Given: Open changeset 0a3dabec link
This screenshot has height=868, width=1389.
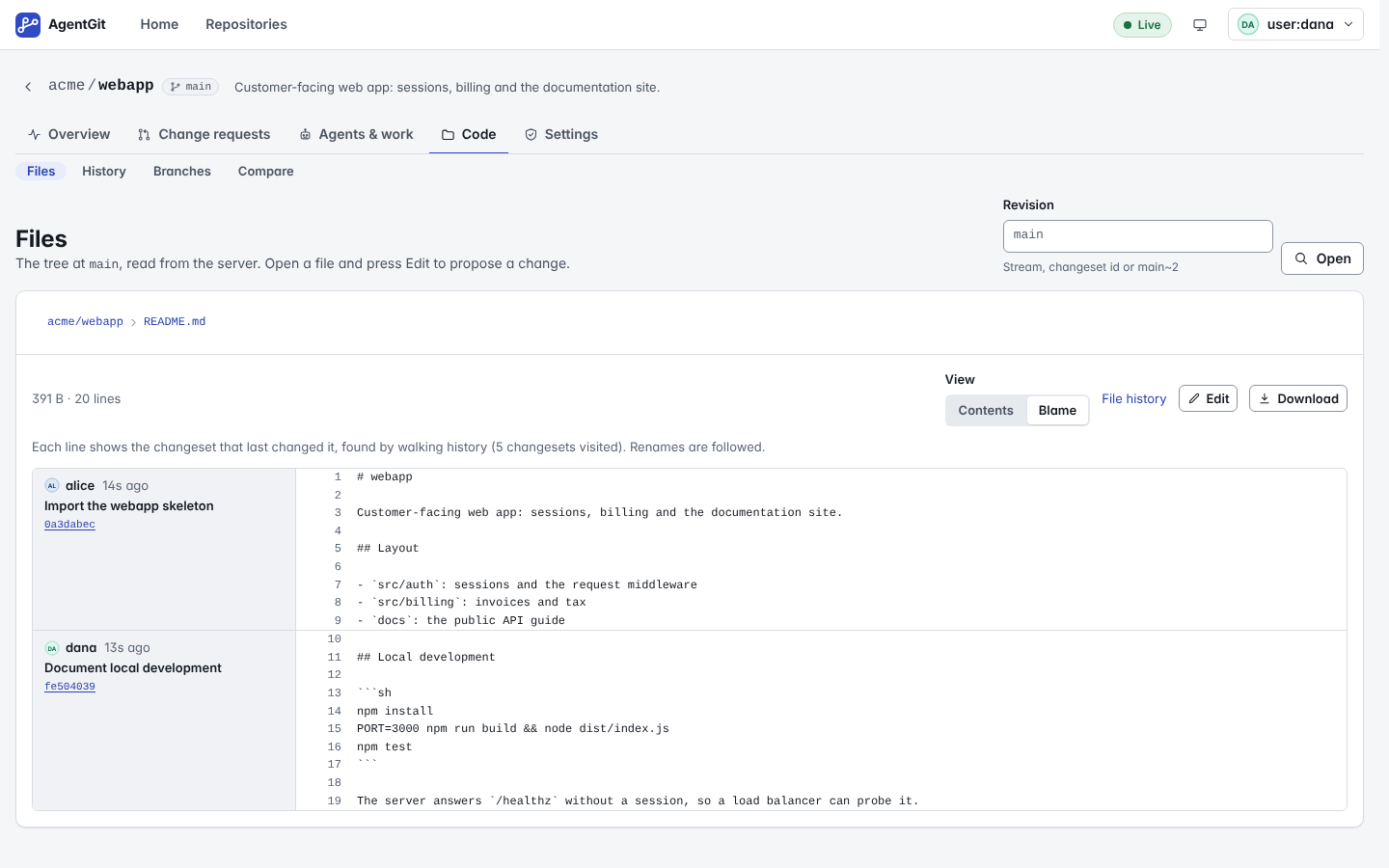Looking at the screenshot, I should point(69,525).
